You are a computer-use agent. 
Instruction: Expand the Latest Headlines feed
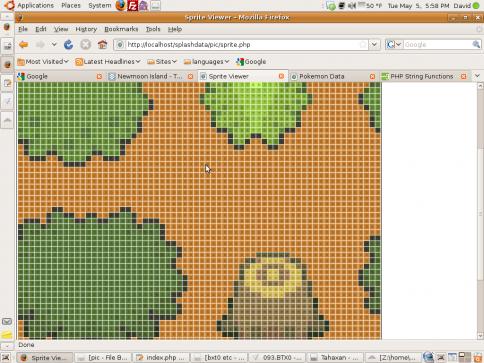pos(108,62)
